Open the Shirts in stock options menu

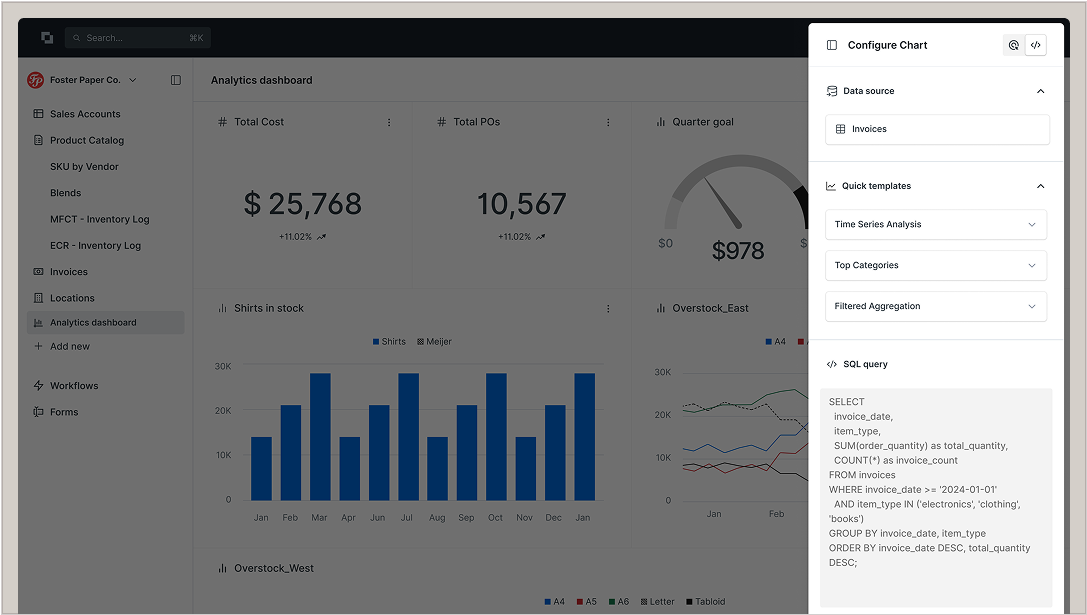pyautogui.click(x=608, y=309)
